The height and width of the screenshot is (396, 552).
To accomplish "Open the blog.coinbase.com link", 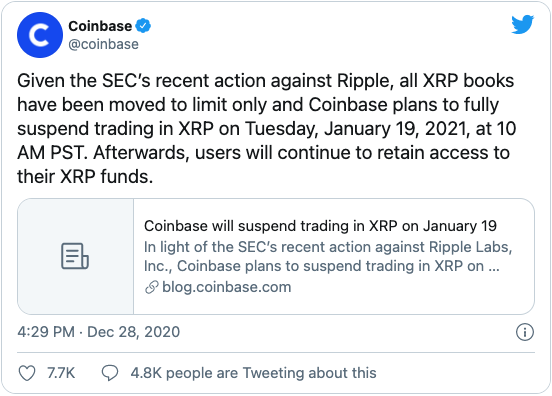I will click(227, 287).
